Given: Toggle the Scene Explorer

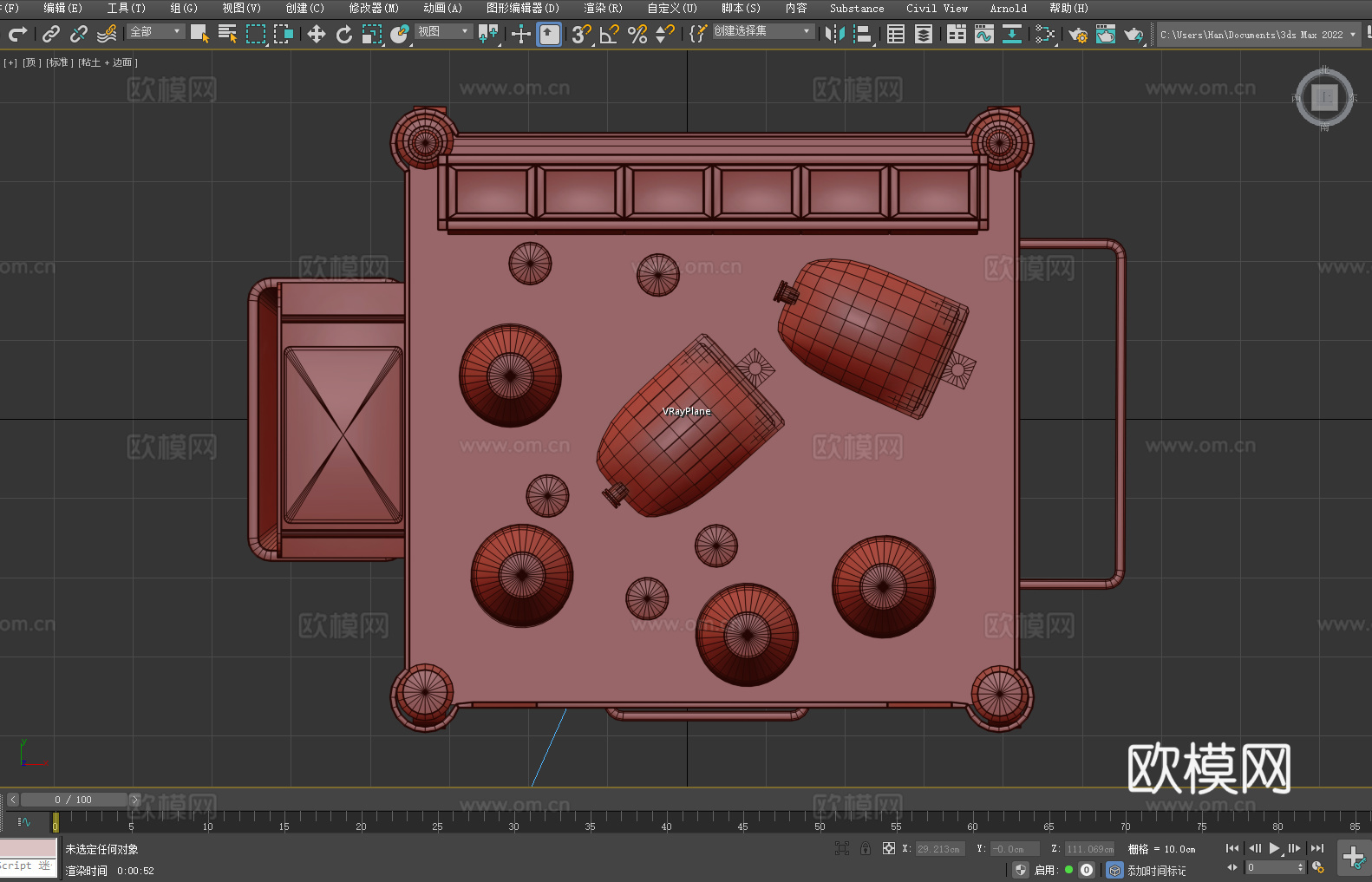Looking at the screenshot, I should point(896,34).
